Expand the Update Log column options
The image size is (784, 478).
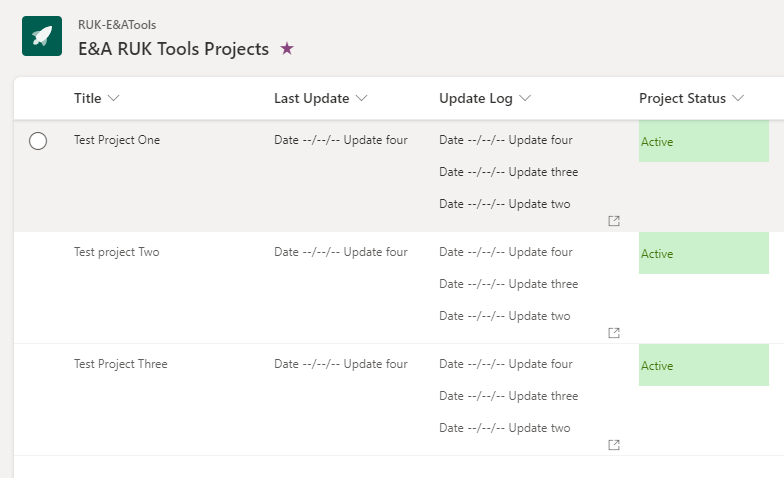coord(525,98)
